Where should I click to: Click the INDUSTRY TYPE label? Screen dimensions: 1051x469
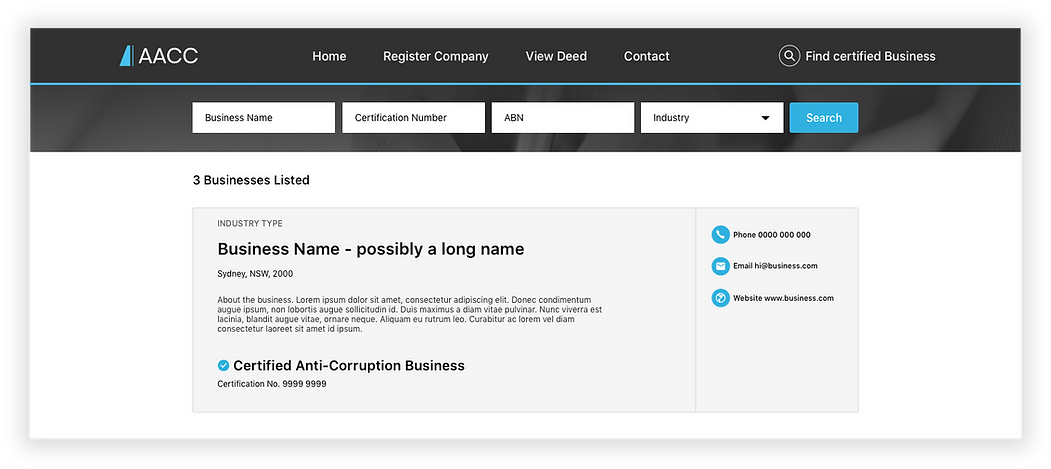tap(250, 224)
